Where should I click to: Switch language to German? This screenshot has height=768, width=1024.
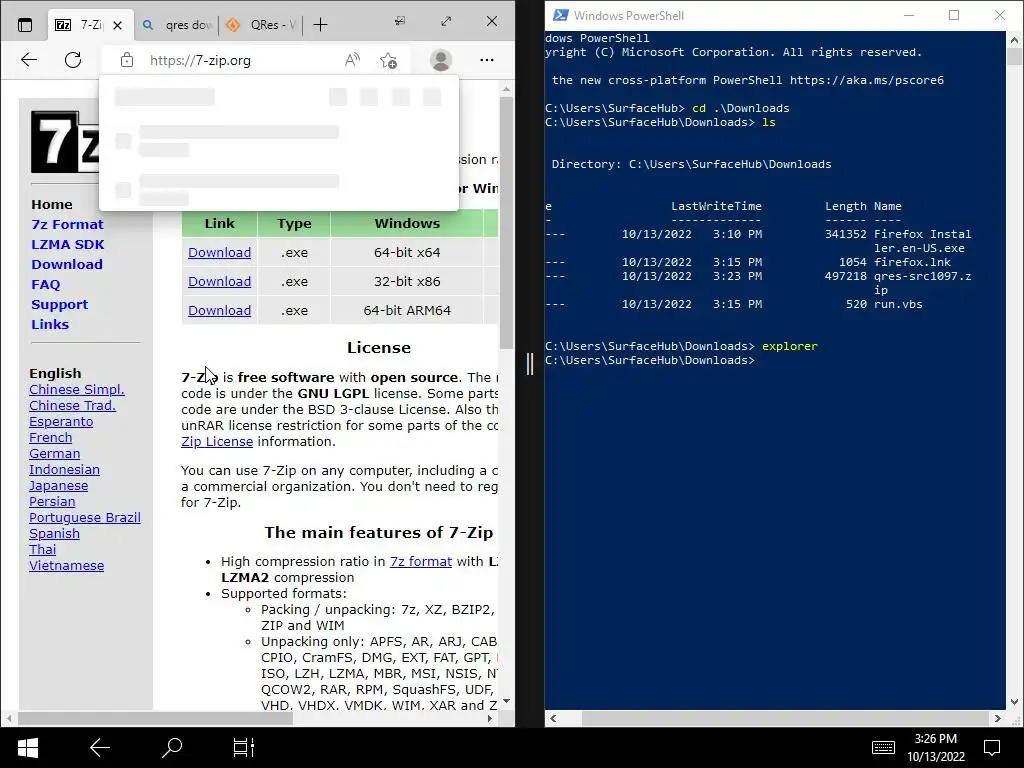[54, 453]
